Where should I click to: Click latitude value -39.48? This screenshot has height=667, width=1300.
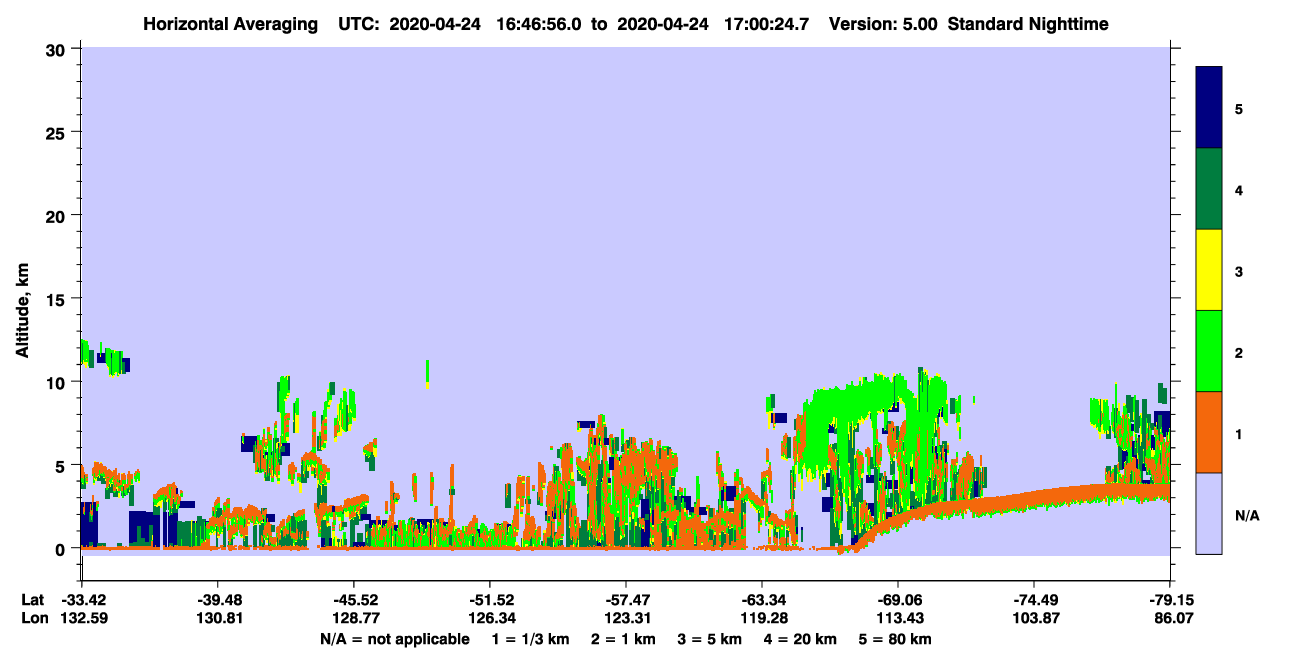(x=217, y=600)
